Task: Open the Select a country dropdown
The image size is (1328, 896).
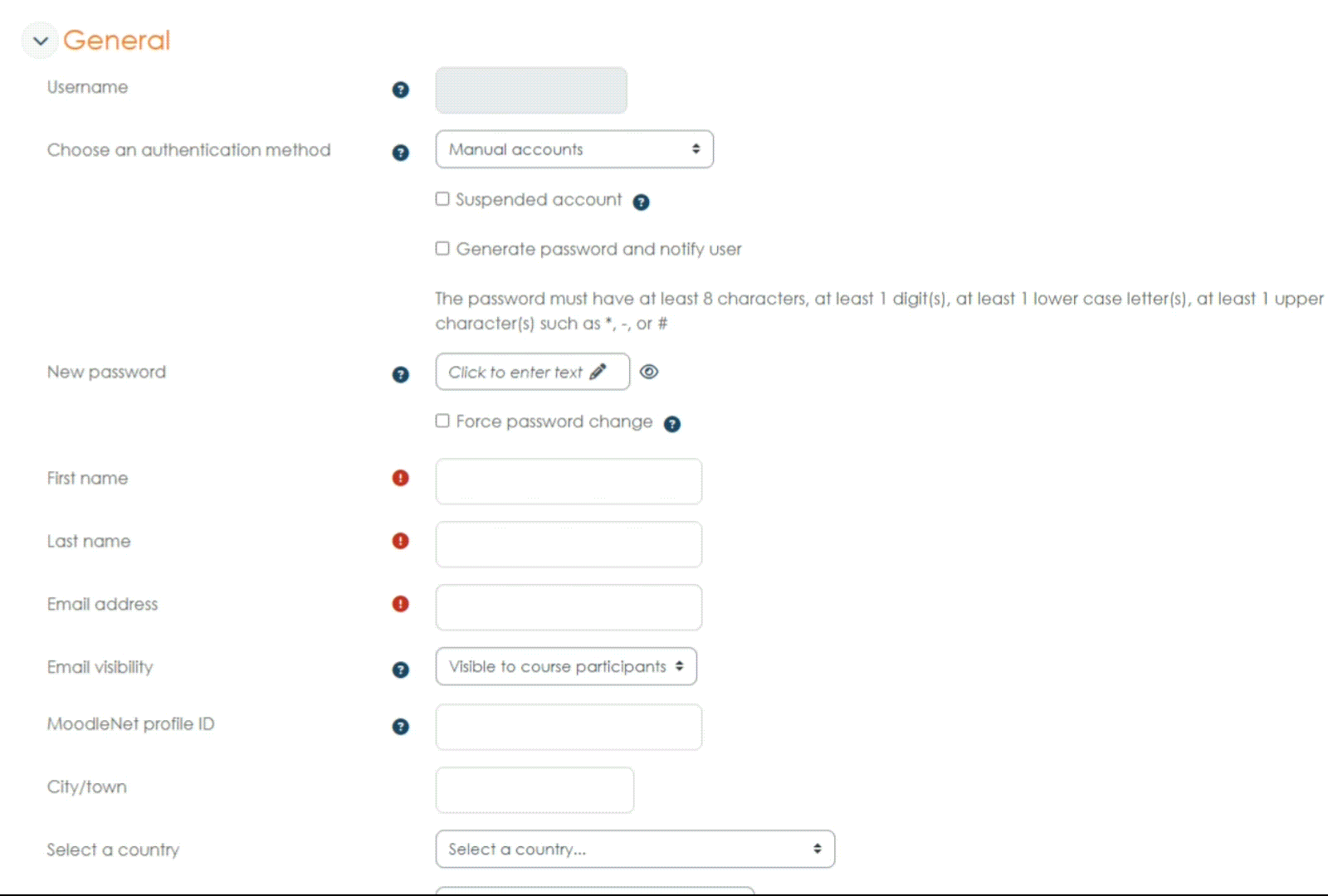Action: pos(634,849)
